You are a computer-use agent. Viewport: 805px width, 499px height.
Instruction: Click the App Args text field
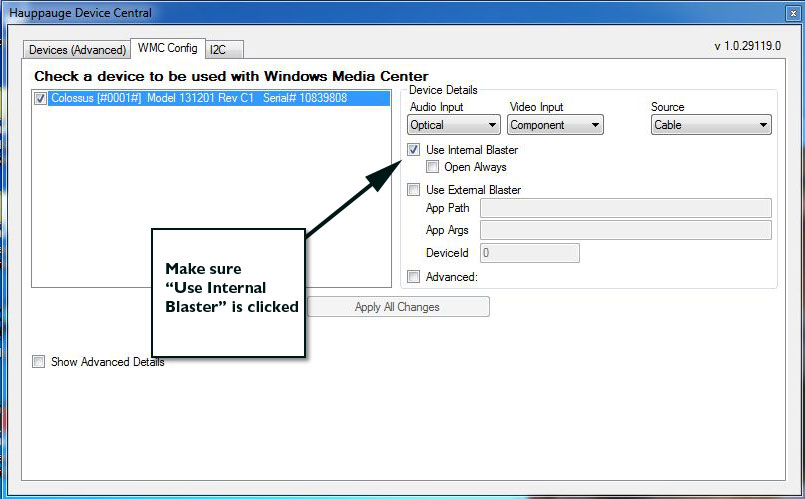625,230
